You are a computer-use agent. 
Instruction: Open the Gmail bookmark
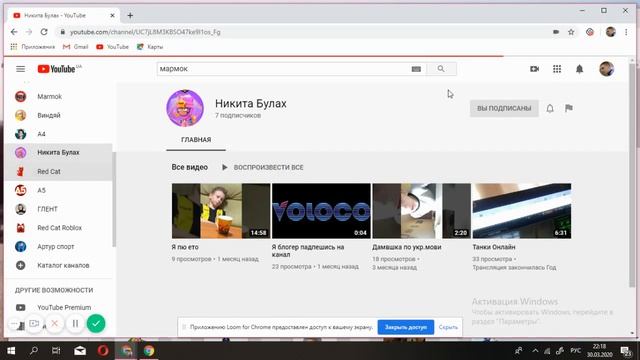(x=76, y=47)
